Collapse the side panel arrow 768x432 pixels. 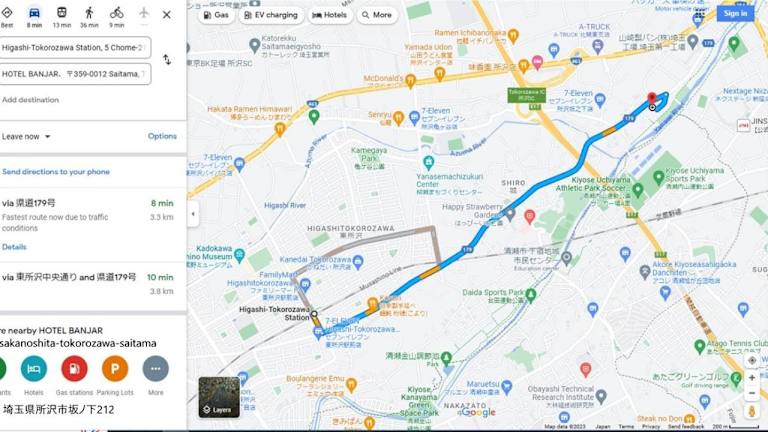[193, 214]
